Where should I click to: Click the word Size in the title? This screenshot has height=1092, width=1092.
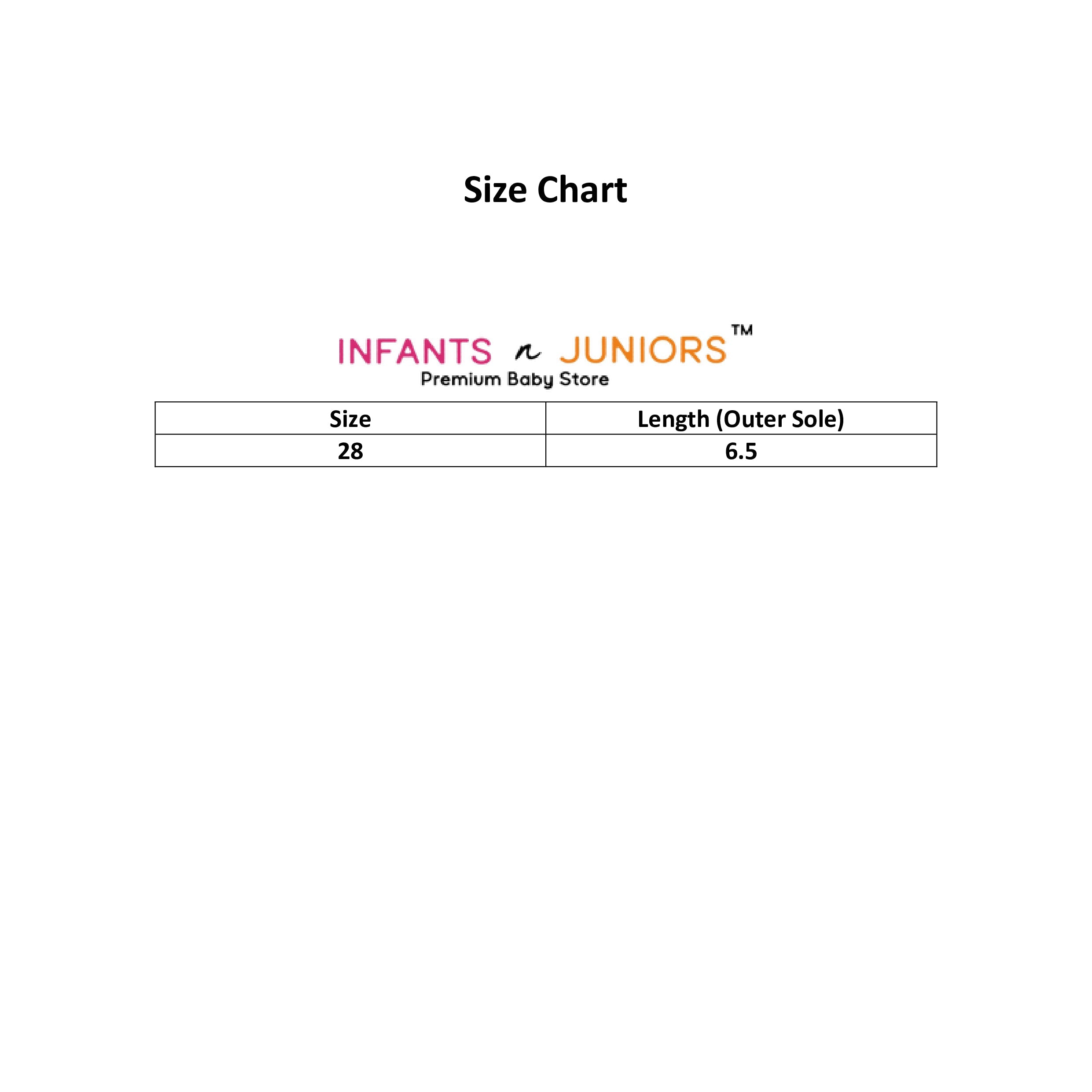pyautogui.click(x=496, y=189)
